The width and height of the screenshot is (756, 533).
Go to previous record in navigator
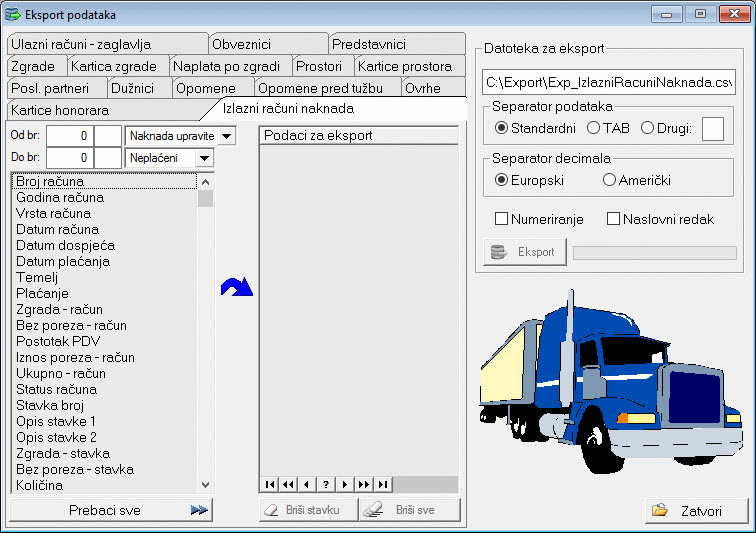pos(306,484)
